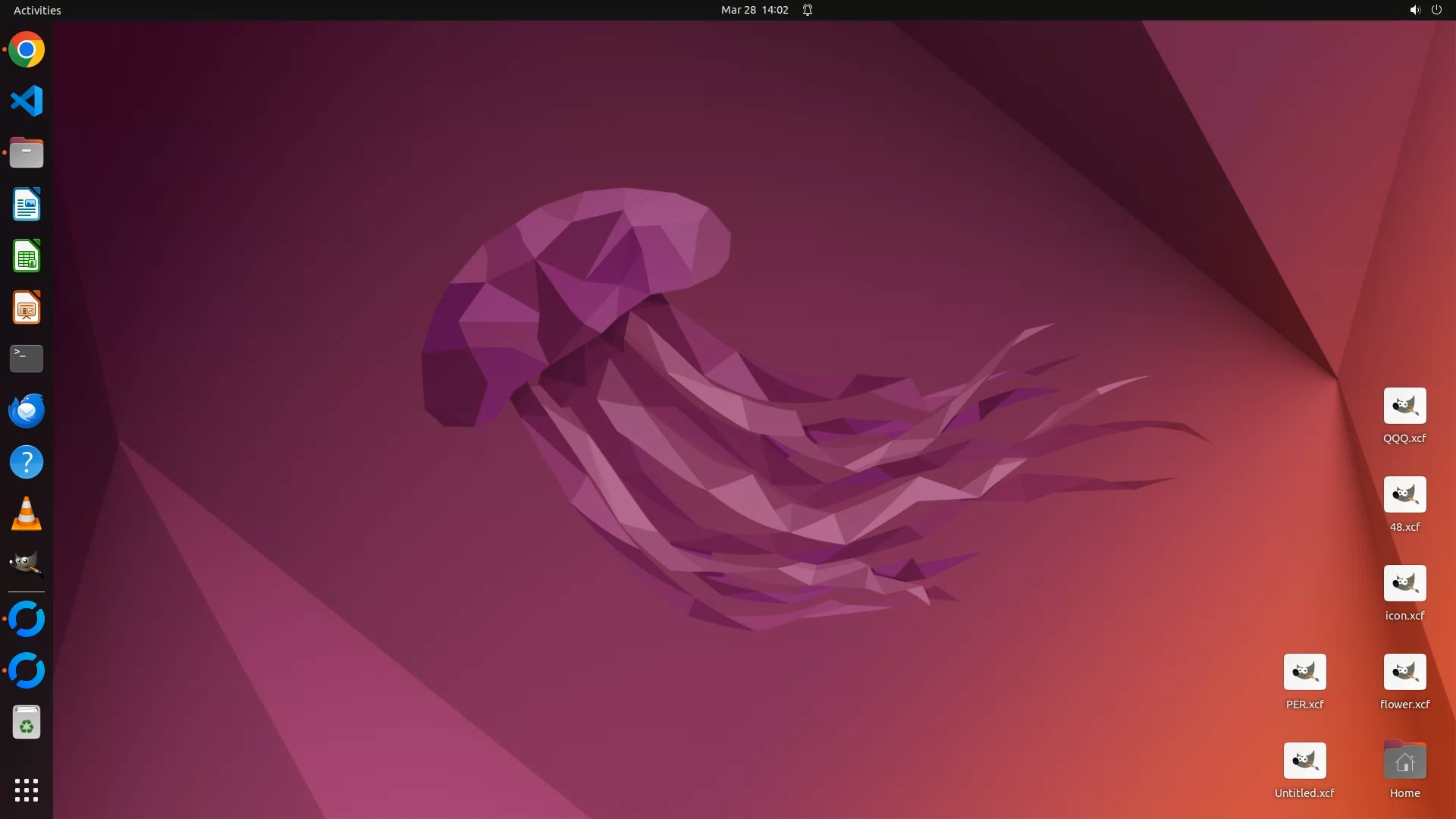Launch Thunderbird mail client
1456x819 pixels.
(27, 410)
